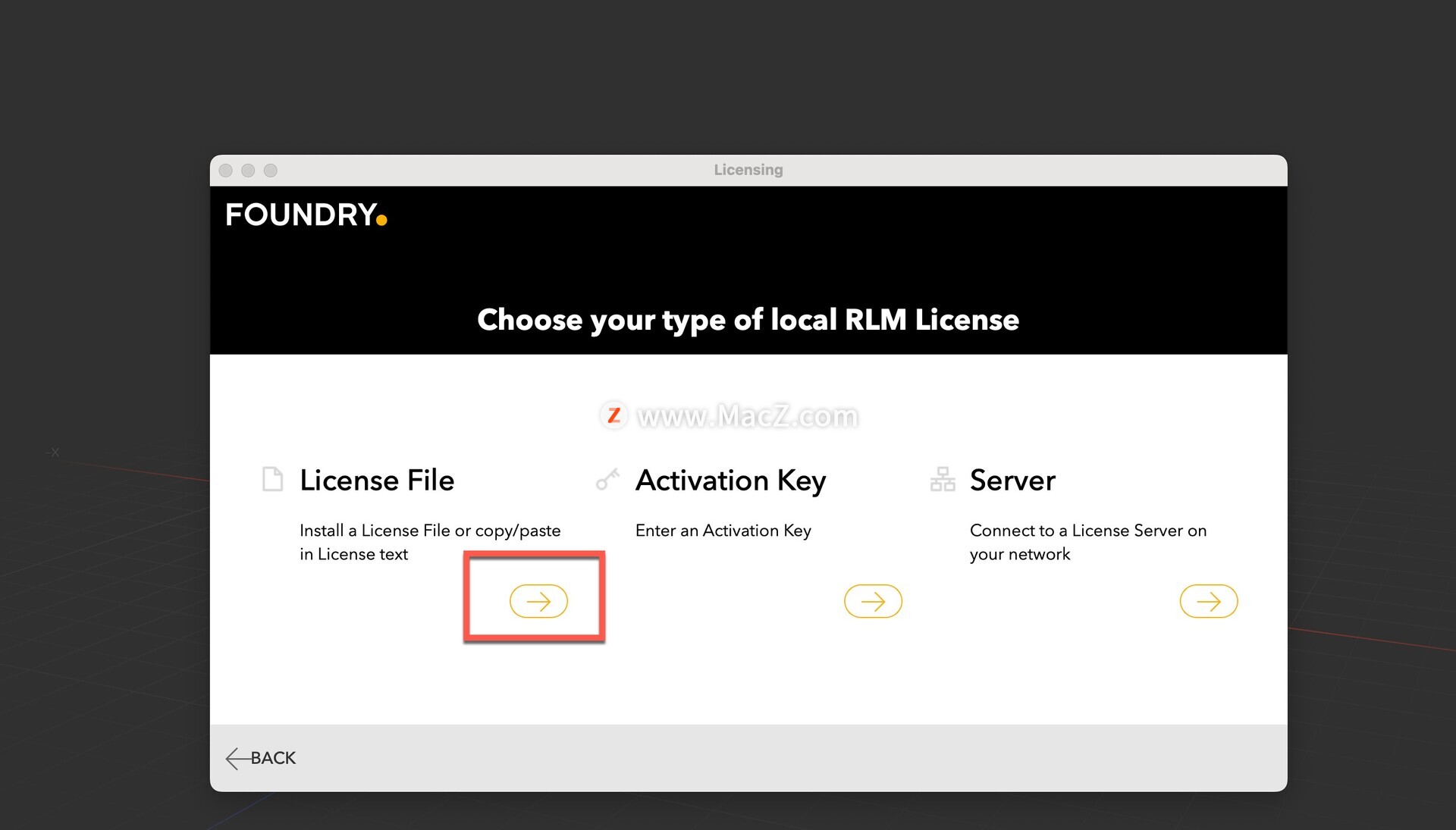Screen dimensions: 1456x830
Task: Click the 'Choose your type of local RLM License' title
Action: (x=748, y=320)
